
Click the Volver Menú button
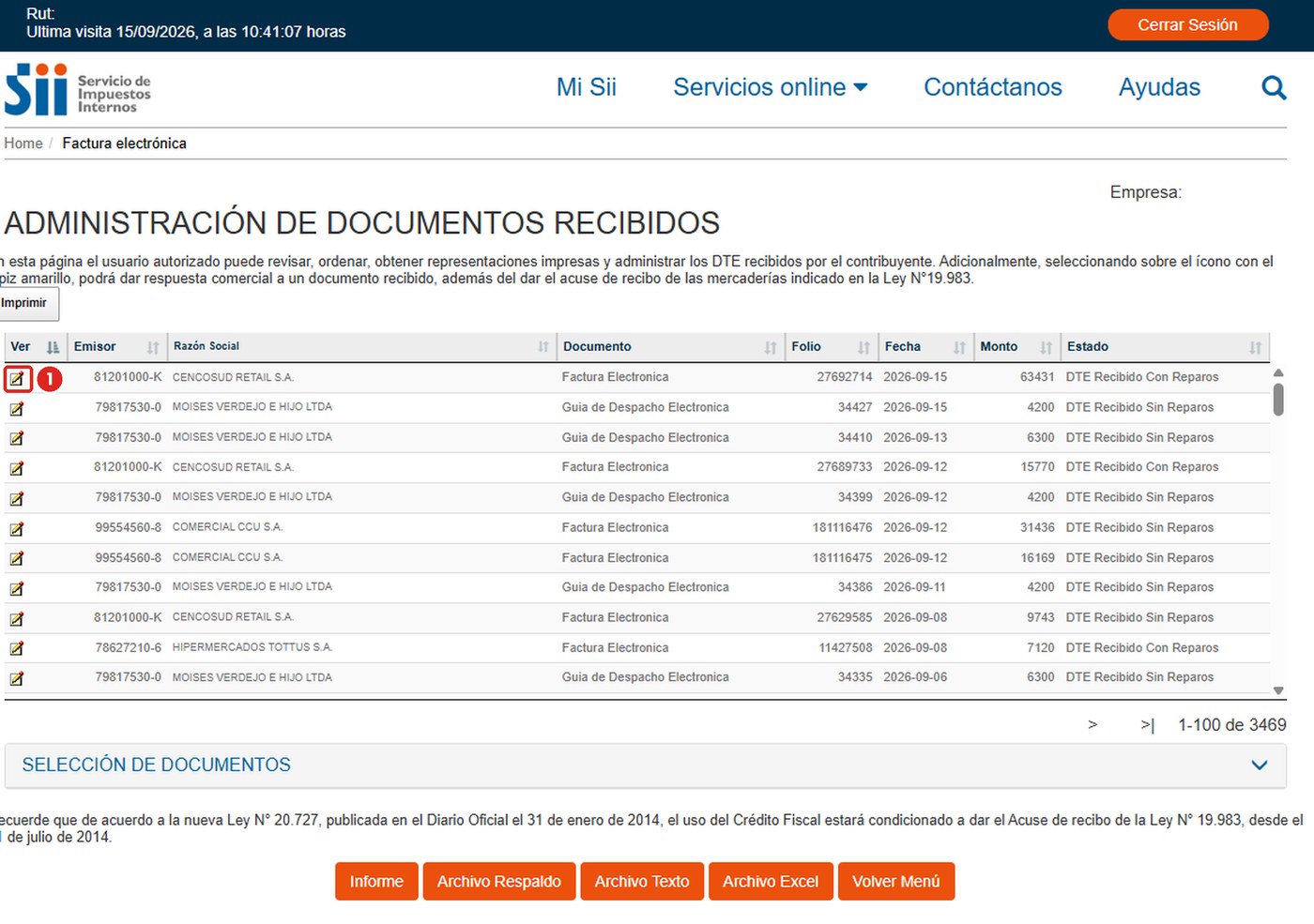[x=896, y=882]
